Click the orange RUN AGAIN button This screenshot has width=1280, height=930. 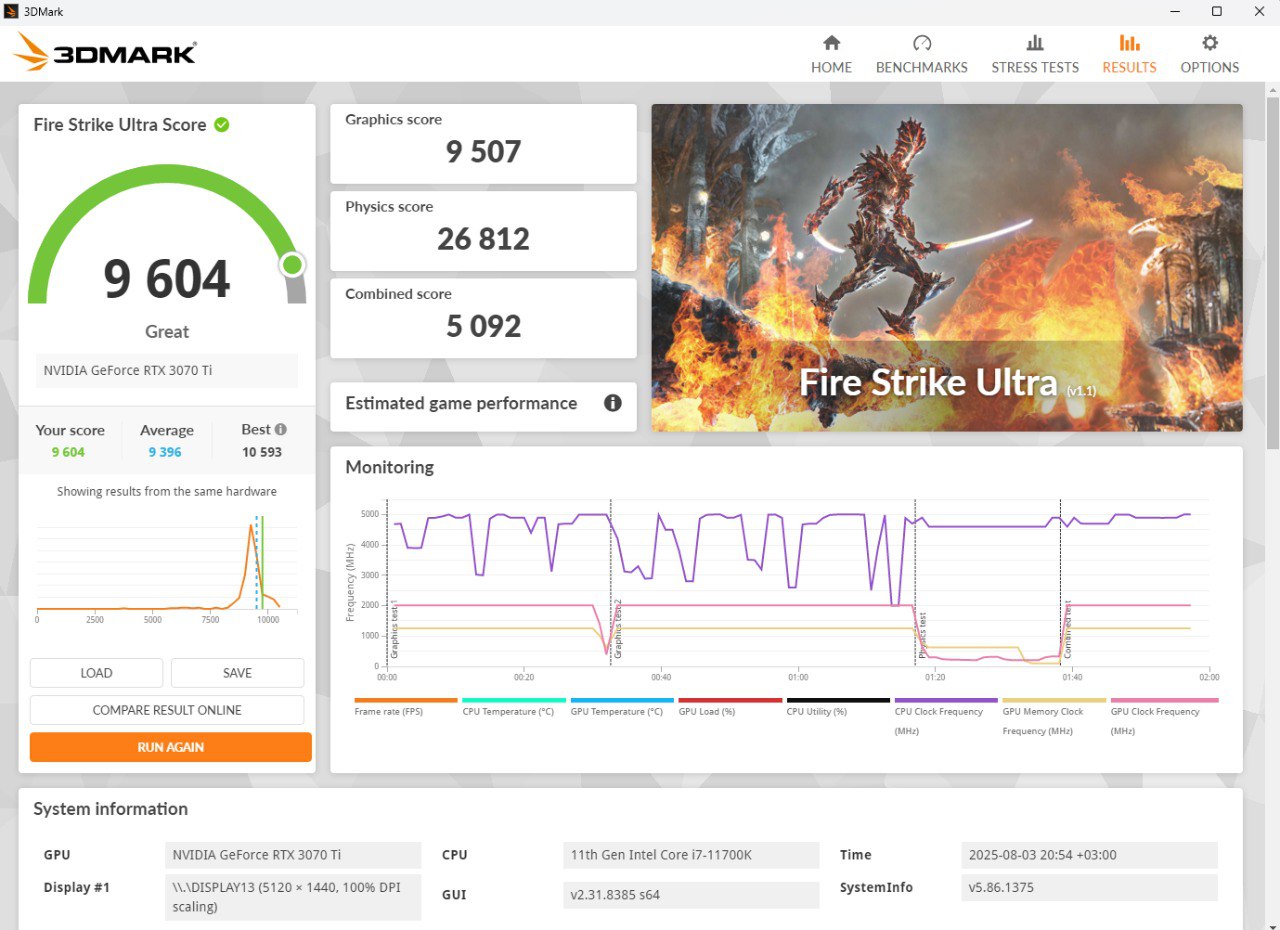171,747
